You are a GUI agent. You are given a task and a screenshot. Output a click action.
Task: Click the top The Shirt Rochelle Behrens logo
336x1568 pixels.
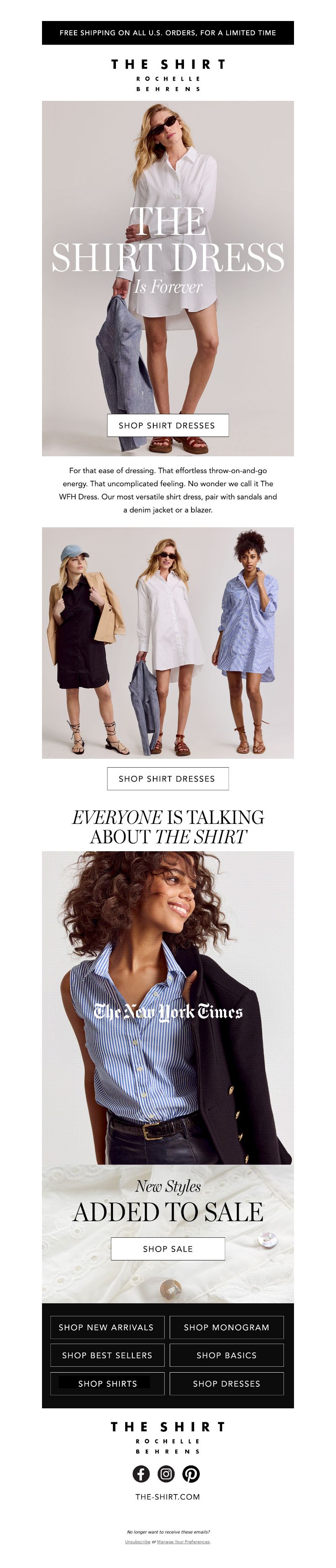168,75
